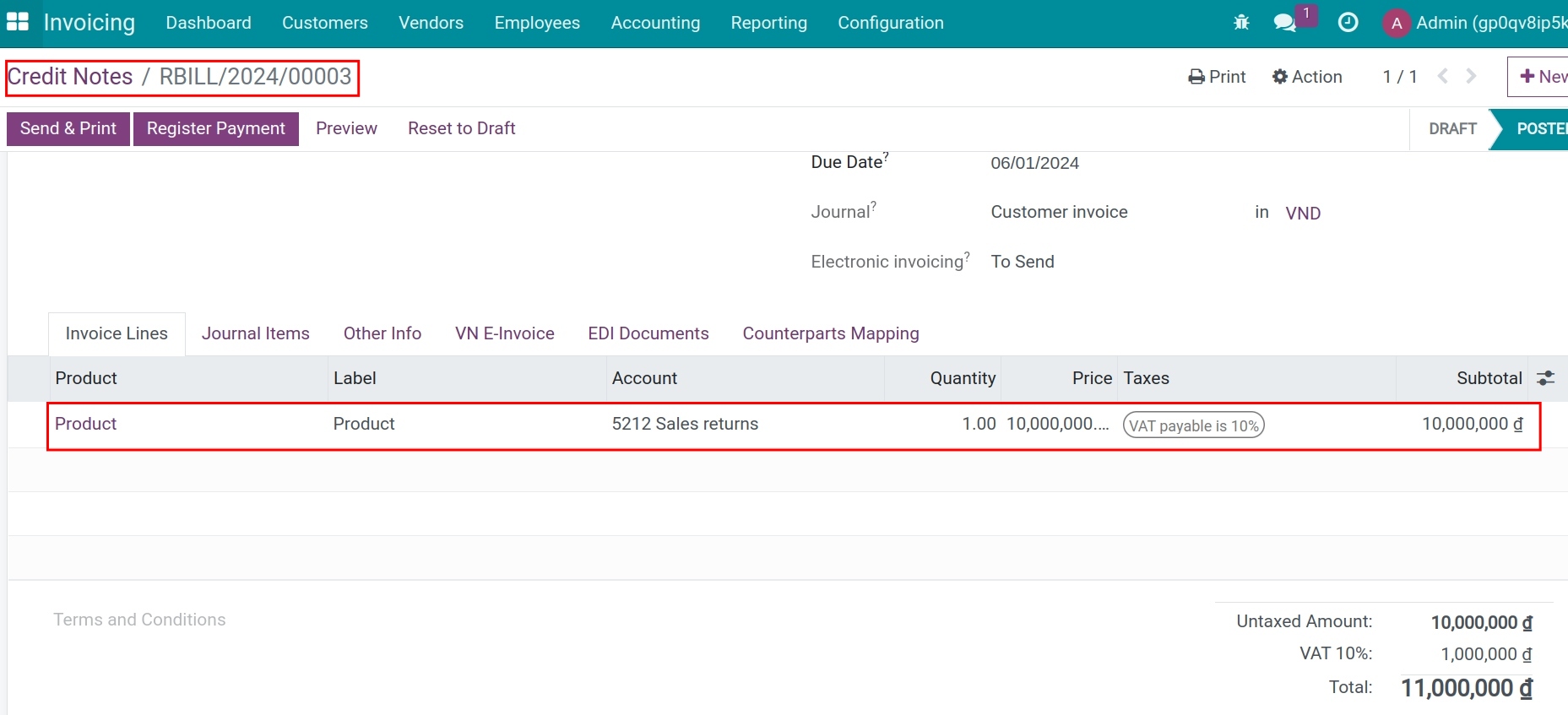Click the Total amount 11,000,000 ₫

pos(1467,688)
